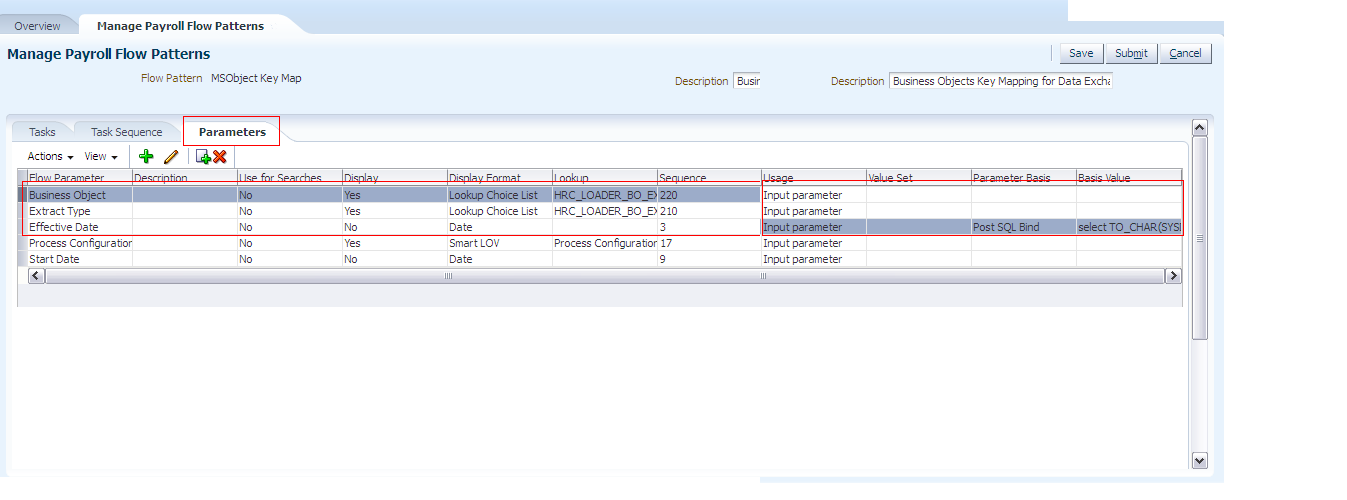Click the page vertical scrollbar thumb
1347x500 pixels.
(x=1200, y=238)
